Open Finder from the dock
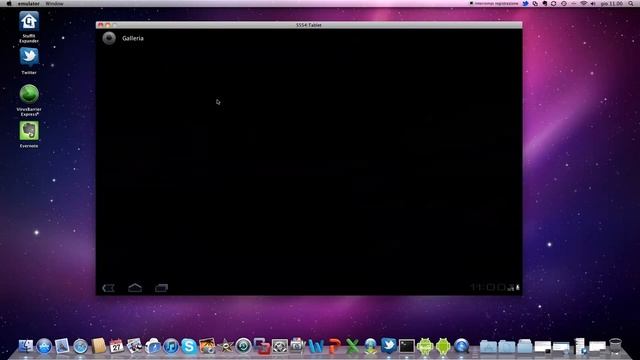Viewport: 640px width, 360px height. [x=26, y=346]
